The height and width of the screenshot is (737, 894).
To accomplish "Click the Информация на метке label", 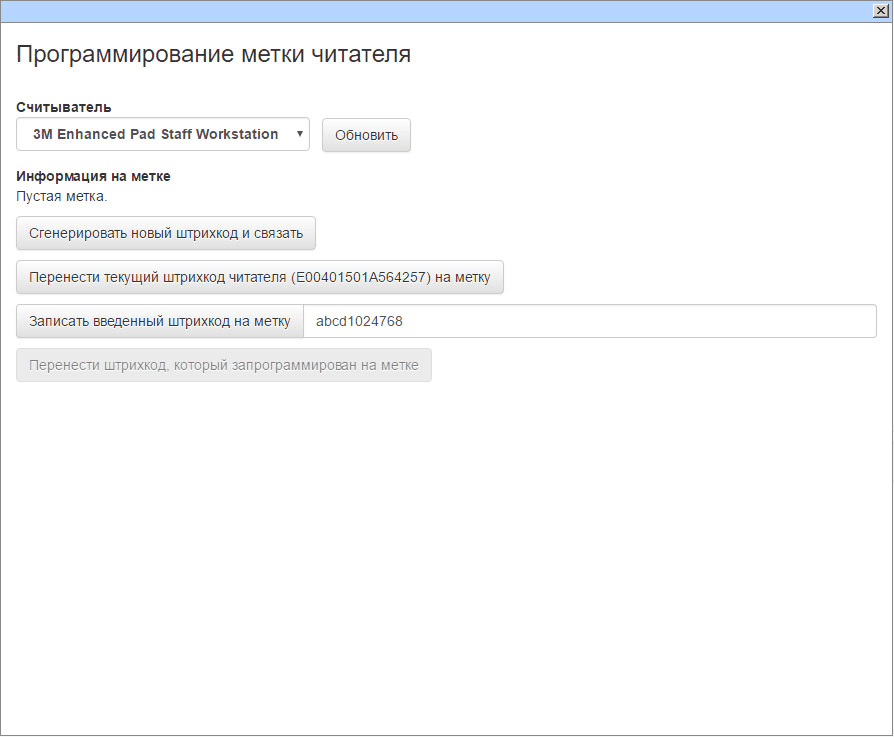I will (x=93, y=176).
